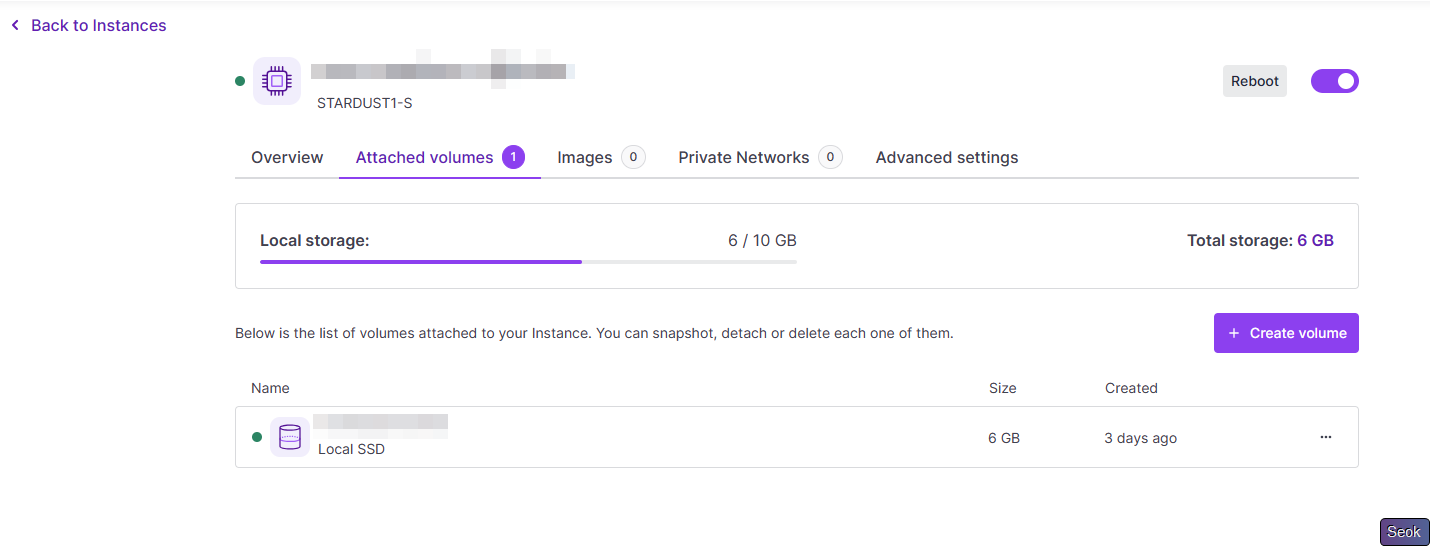The image size is (1430, 546).
Task: Click the volume's green status indicator dot
Action: (x=257, y=437)
